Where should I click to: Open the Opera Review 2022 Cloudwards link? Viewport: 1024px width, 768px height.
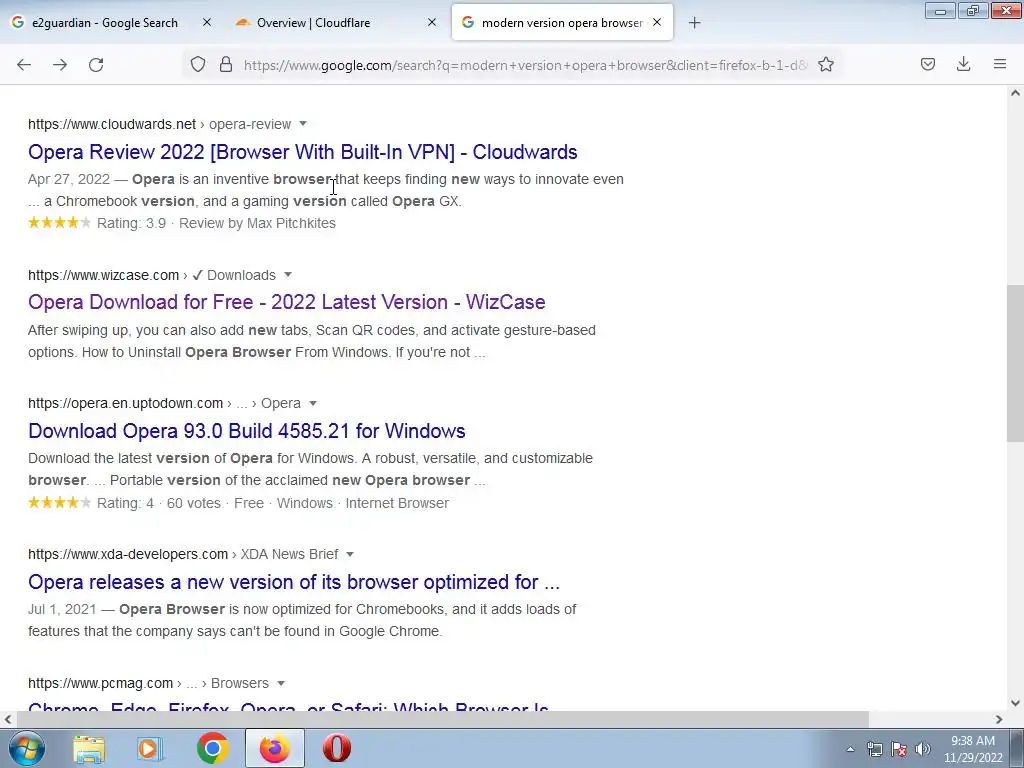(302, 152)
